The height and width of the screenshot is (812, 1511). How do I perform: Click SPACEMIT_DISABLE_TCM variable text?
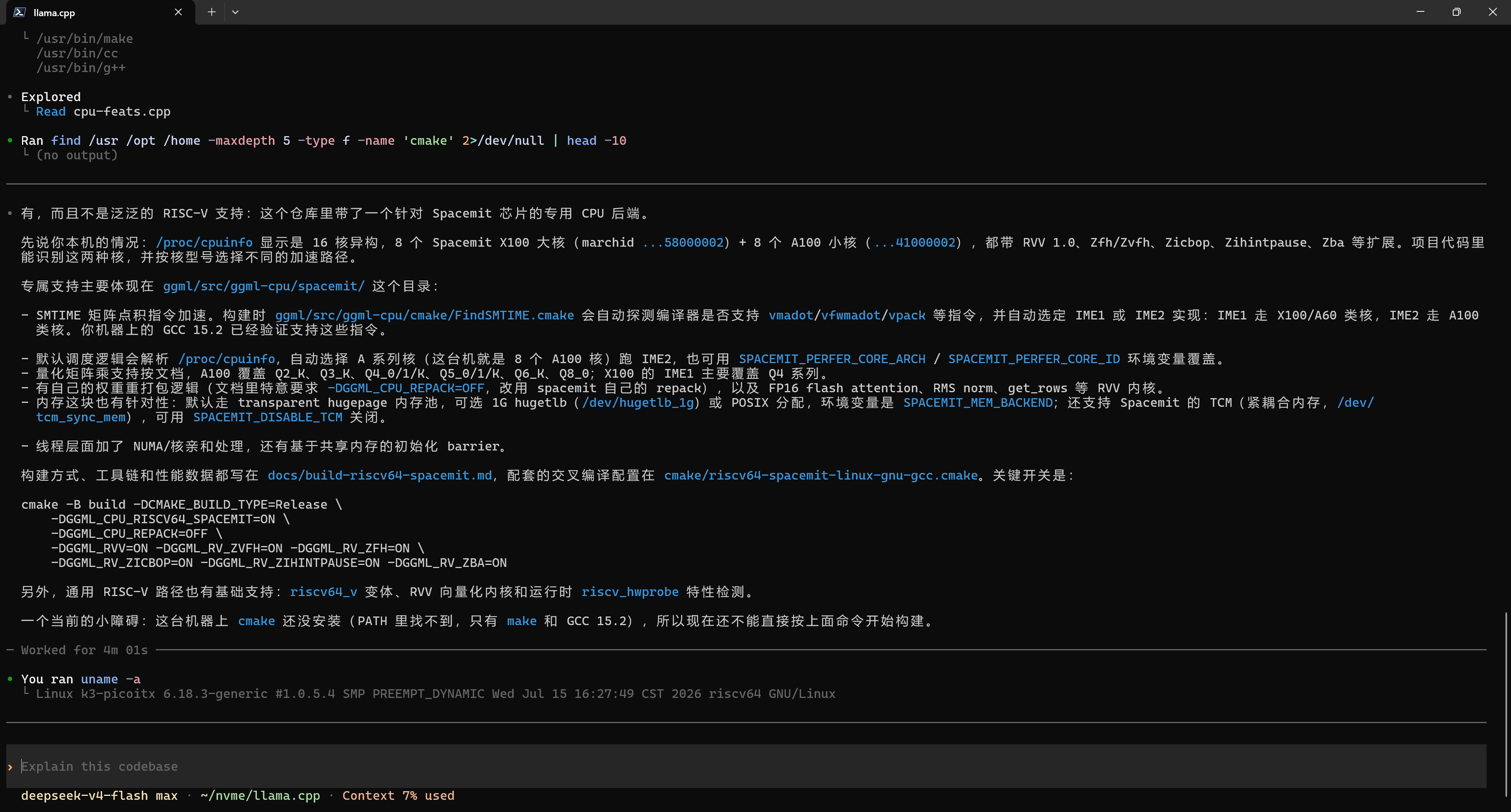(x=268, y=417)
